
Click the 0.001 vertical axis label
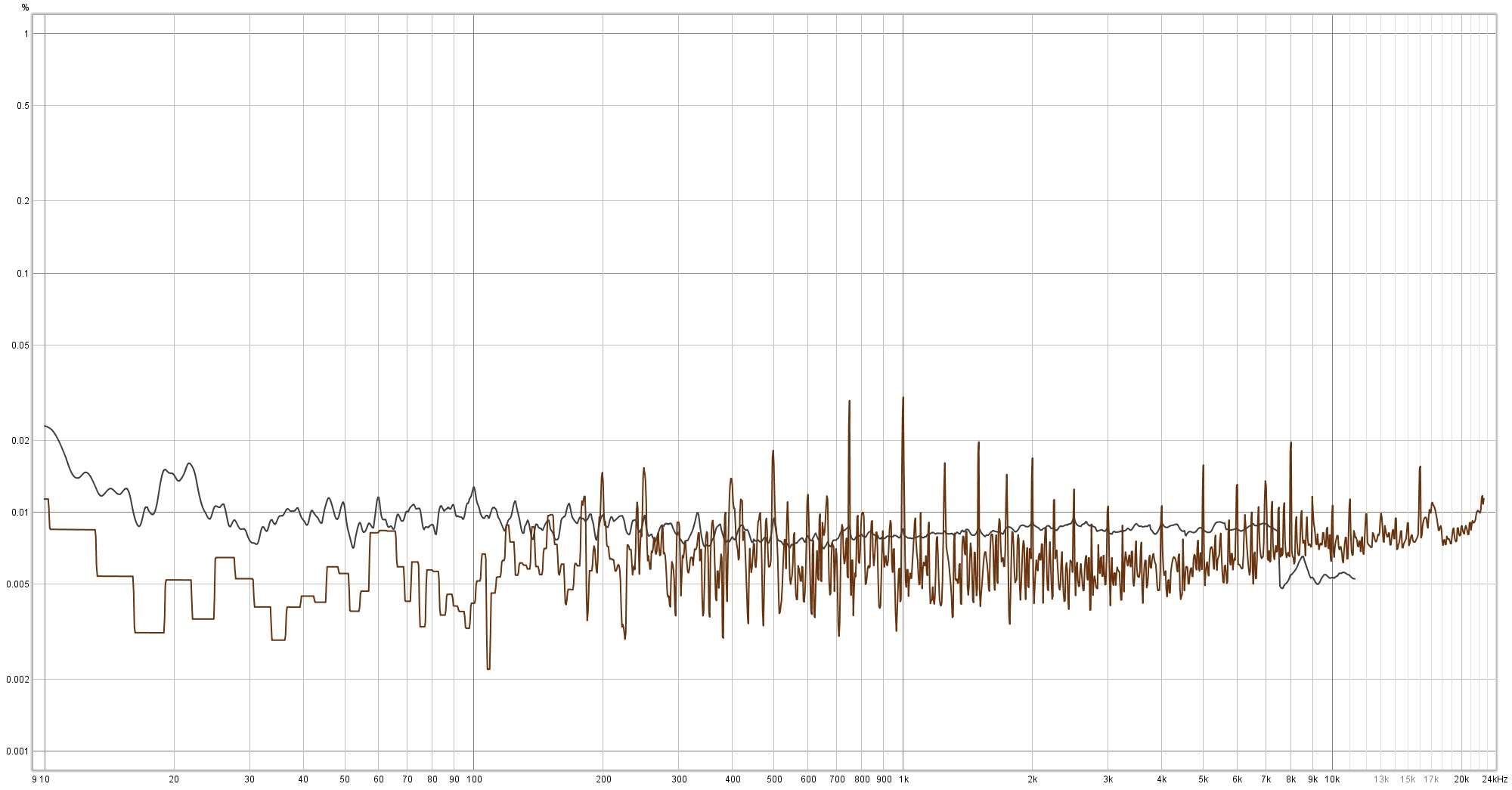(x=19, y=751)
